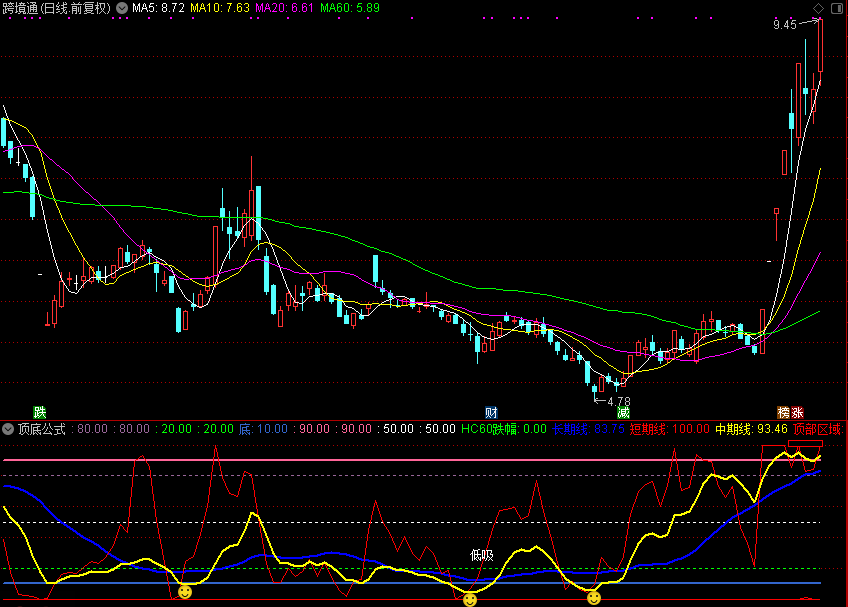Click the green 跌 marker icon

pos(39,412)
